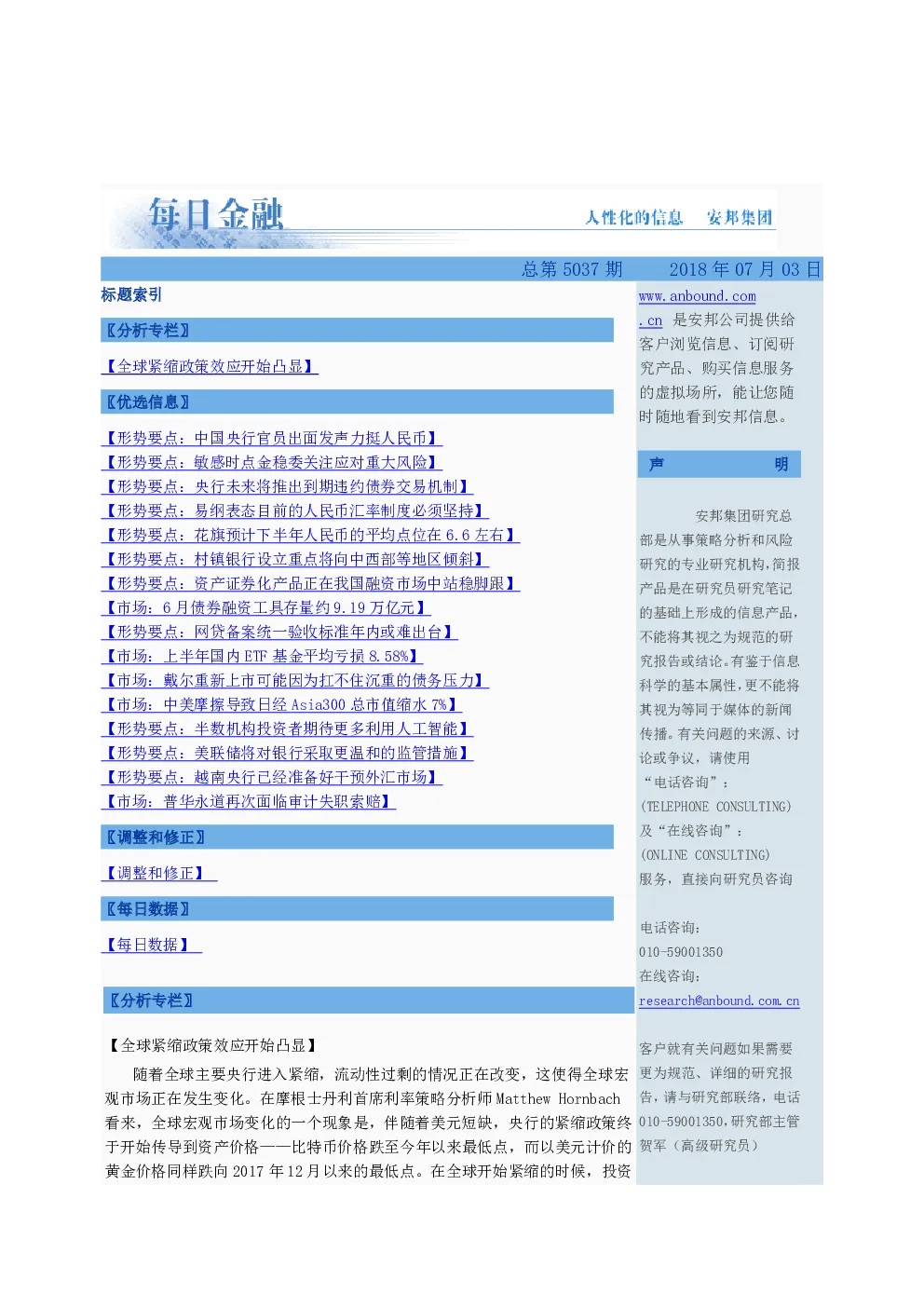Open link 普华永道再次面临审计失职索赔

point(249,801)
